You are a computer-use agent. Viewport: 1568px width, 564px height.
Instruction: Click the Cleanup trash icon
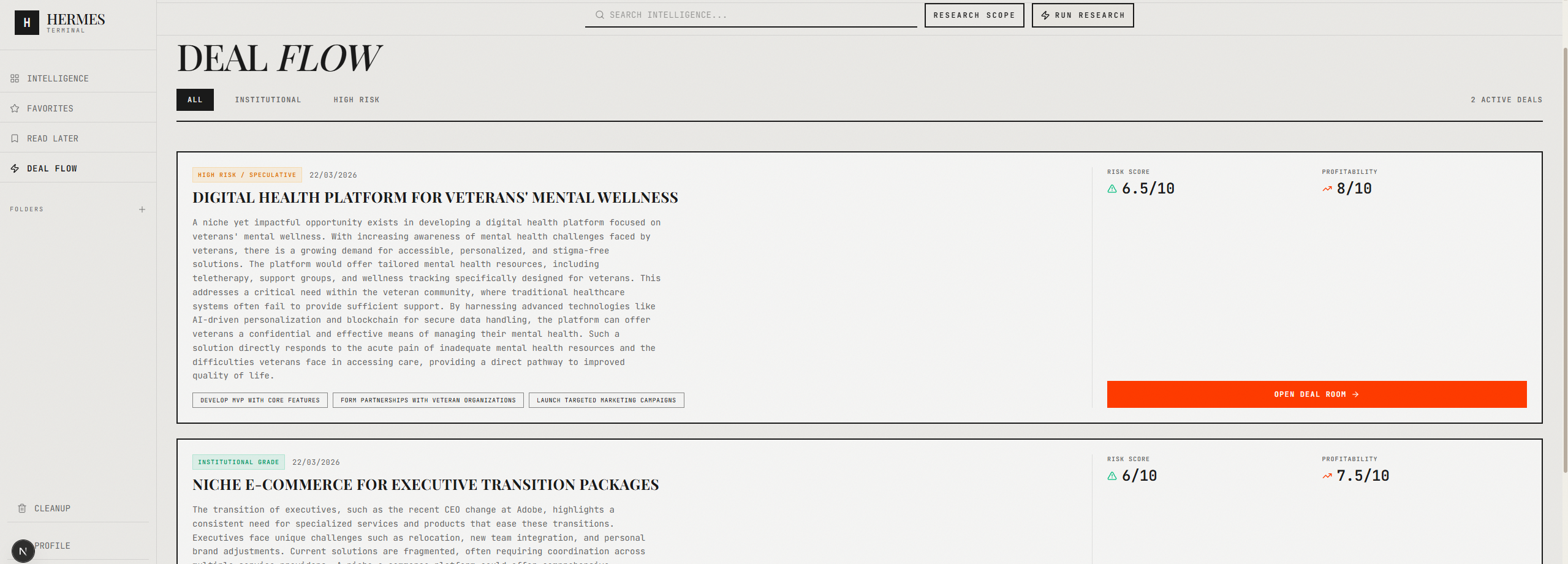22,508
